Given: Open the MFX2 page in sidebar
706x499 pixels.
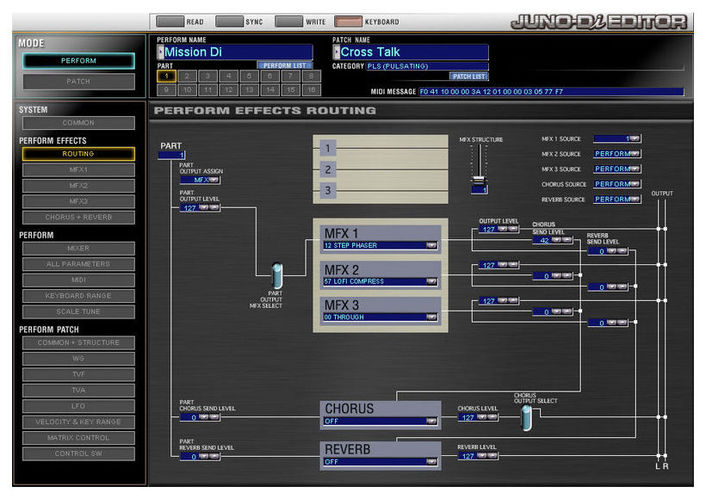Looking at the screenshot, I should tap(79, 186).
